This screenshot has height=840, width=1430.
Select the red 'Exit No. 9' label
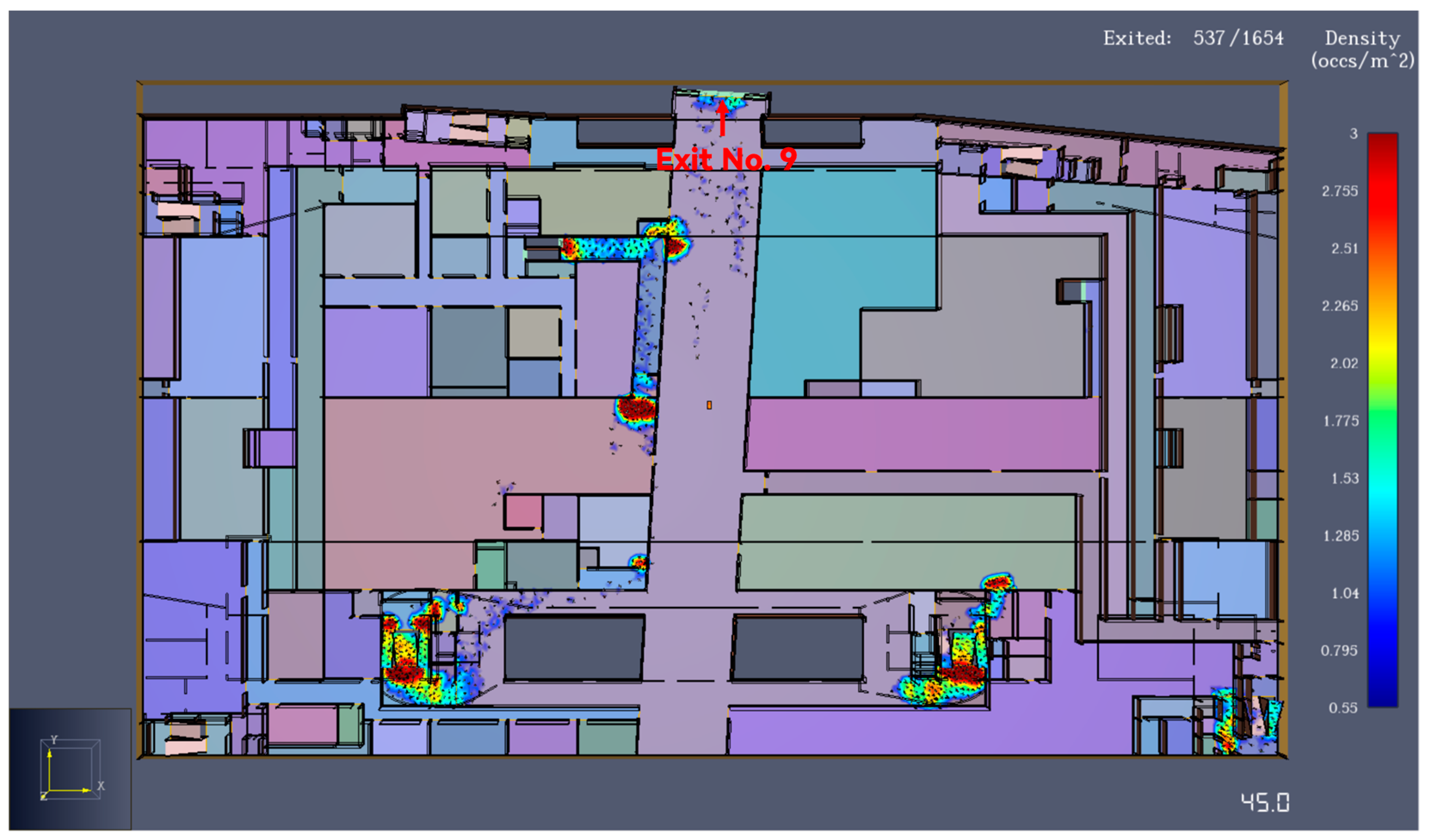click(726, 160)
